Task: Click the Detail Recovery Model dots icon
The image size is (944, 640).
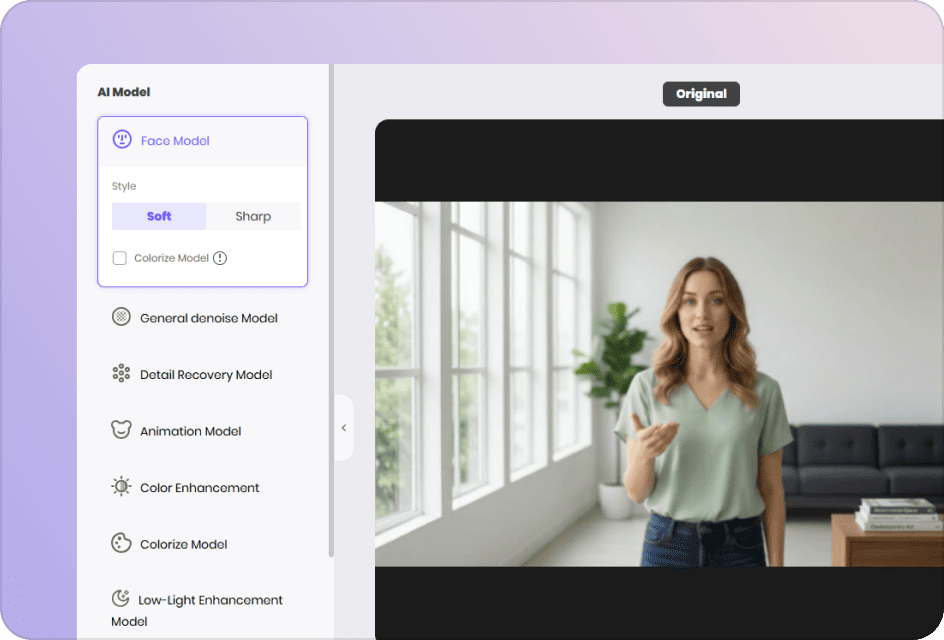Action: tap(120, 373)
